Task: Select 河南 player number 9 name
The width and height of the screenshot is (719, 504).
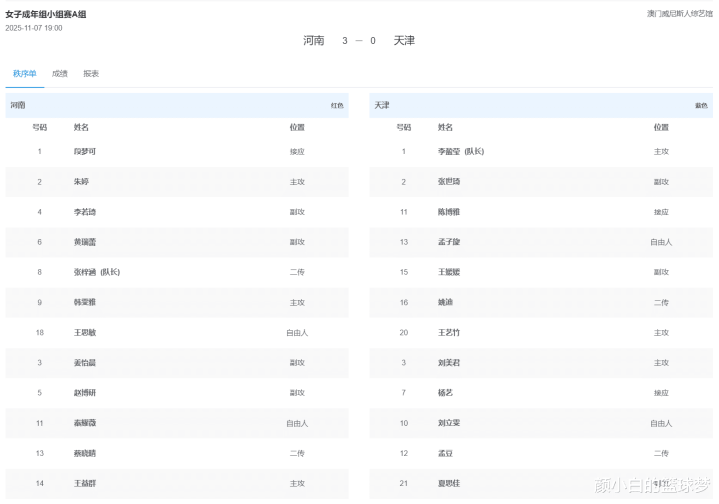Action: pyautogui.click(x=85, y=302)
